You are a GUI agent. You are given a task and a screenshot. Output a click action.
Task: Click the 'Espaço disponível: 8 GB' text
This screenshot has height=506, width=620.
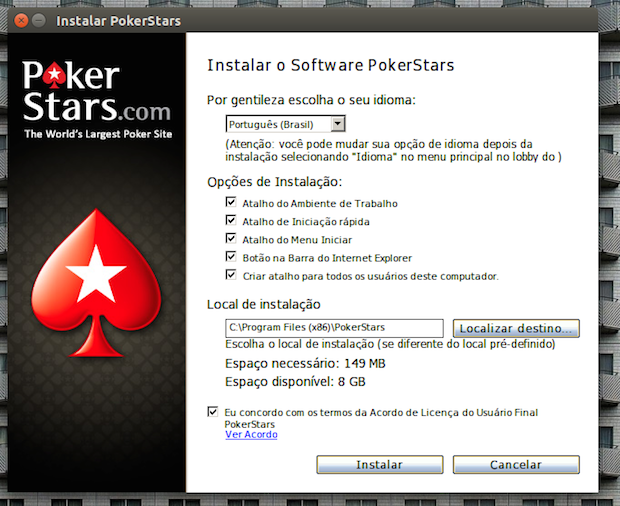295,382
